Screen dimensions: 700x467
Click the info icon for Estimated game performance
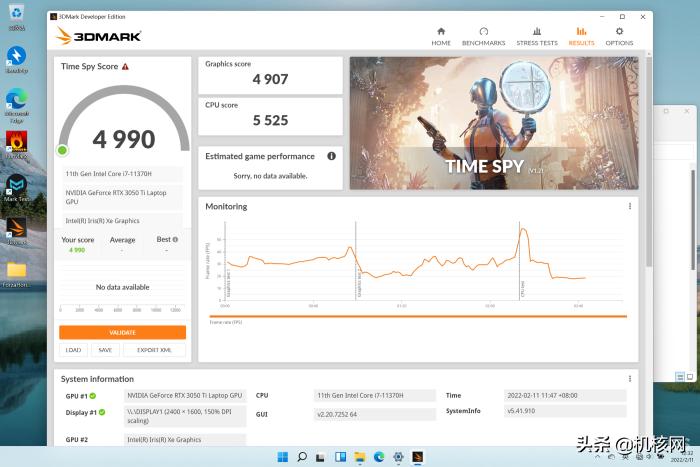click(331, 156)
